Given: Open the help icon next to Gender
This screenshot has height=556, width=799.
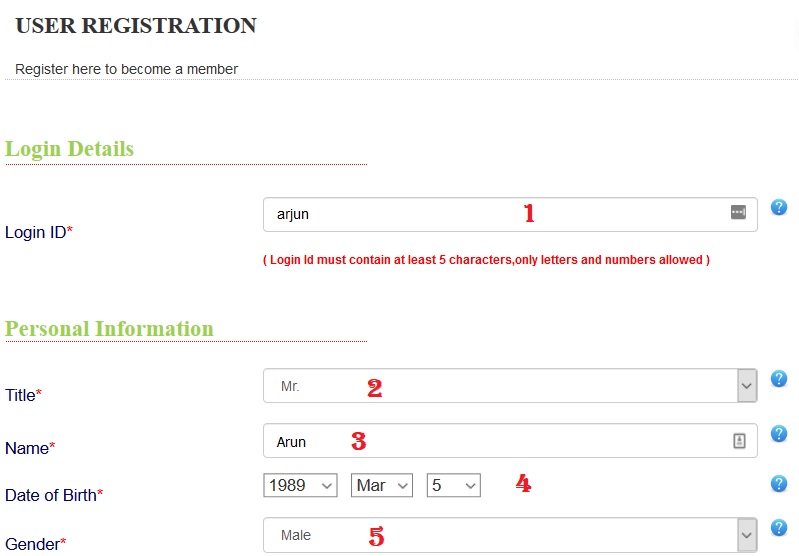Looking at the screenshot, I should click(779, 528).
